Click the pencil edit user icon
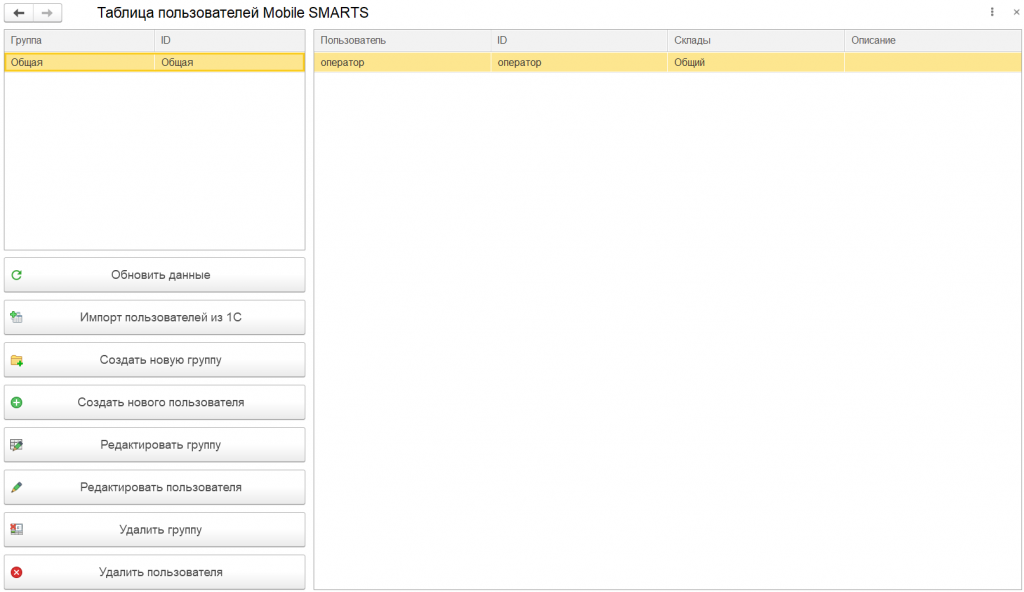1024x592 pixels. click(17, 487)
